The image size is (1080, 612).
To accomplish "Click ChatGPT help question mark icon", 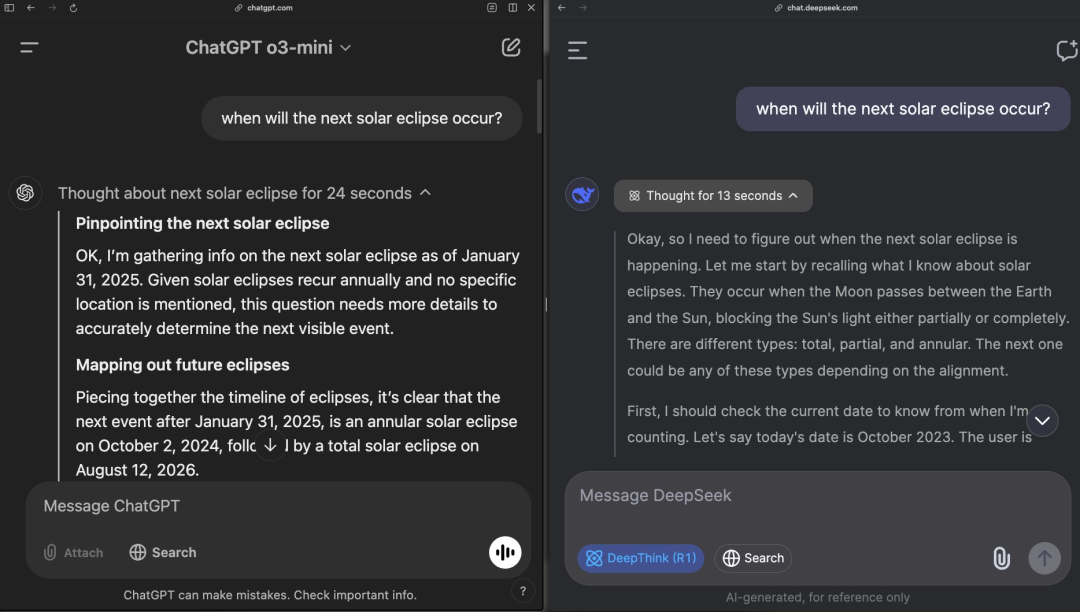I will tap(523, 591).
